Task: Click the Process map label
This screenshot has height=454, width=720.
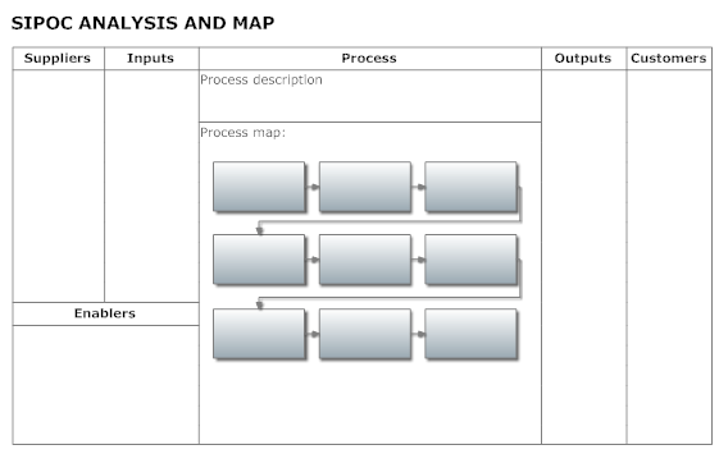Action: (x=244, y=132)
